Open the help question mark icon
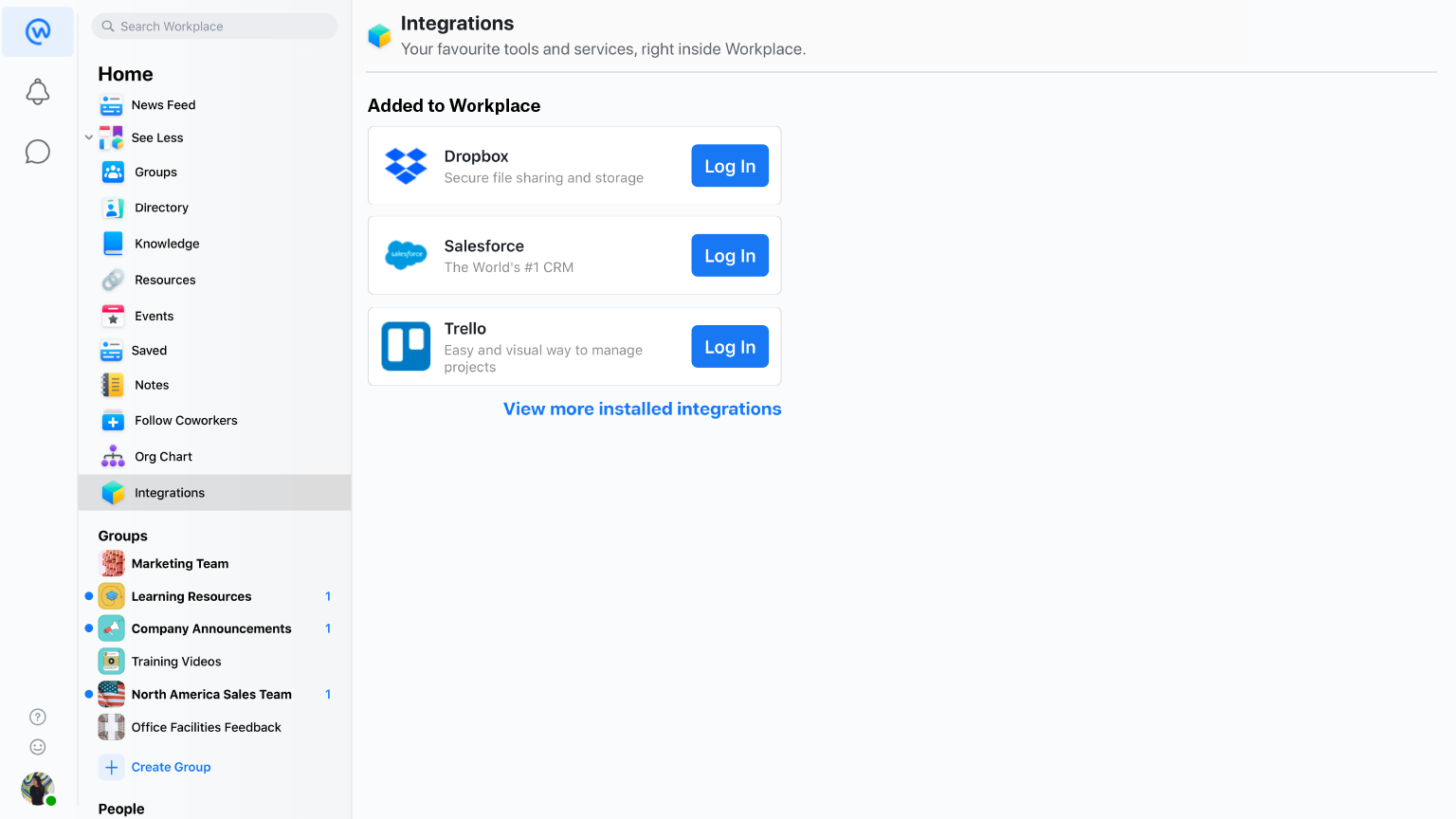Viewport: 1456px width, 819px height. pyautogui.click(x=38, y=718)
